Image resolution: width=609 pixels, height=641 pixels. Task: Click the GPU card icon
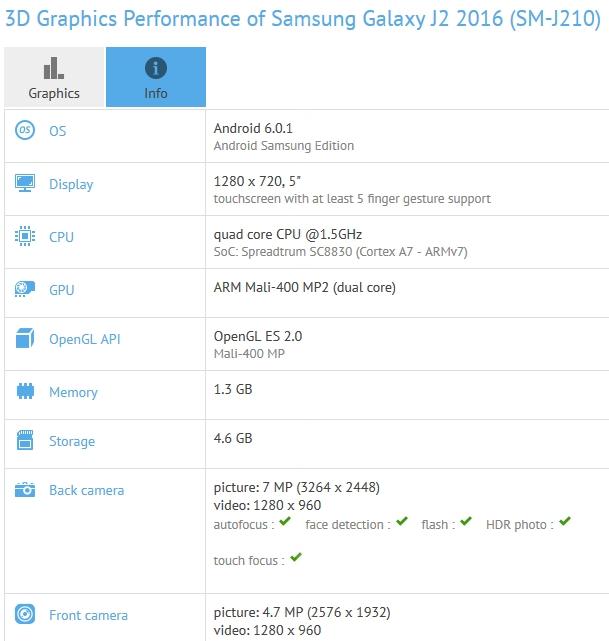tap(25, 289)
